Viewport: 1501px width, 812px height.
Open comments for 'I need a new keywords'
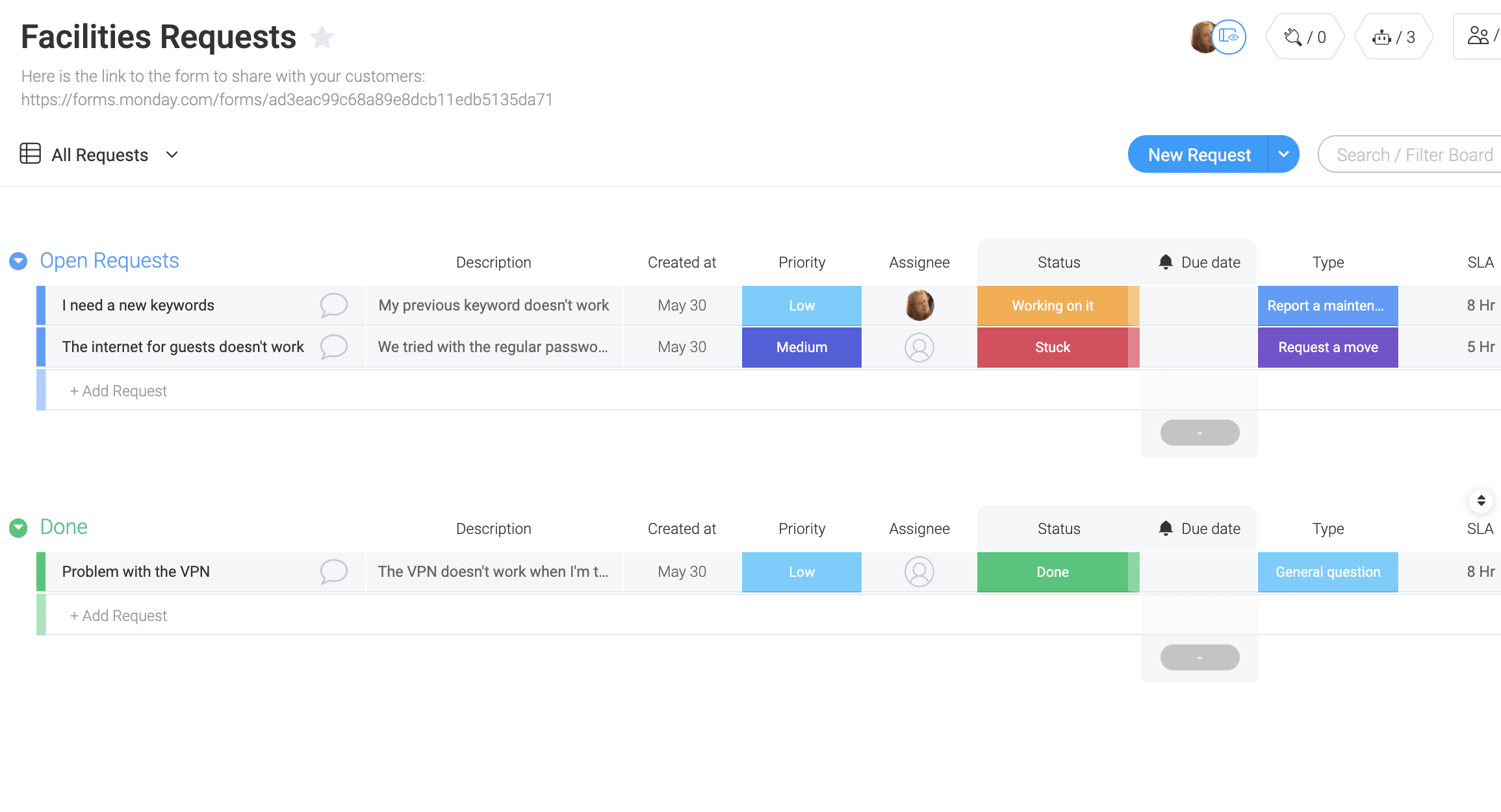coord(333,305)
